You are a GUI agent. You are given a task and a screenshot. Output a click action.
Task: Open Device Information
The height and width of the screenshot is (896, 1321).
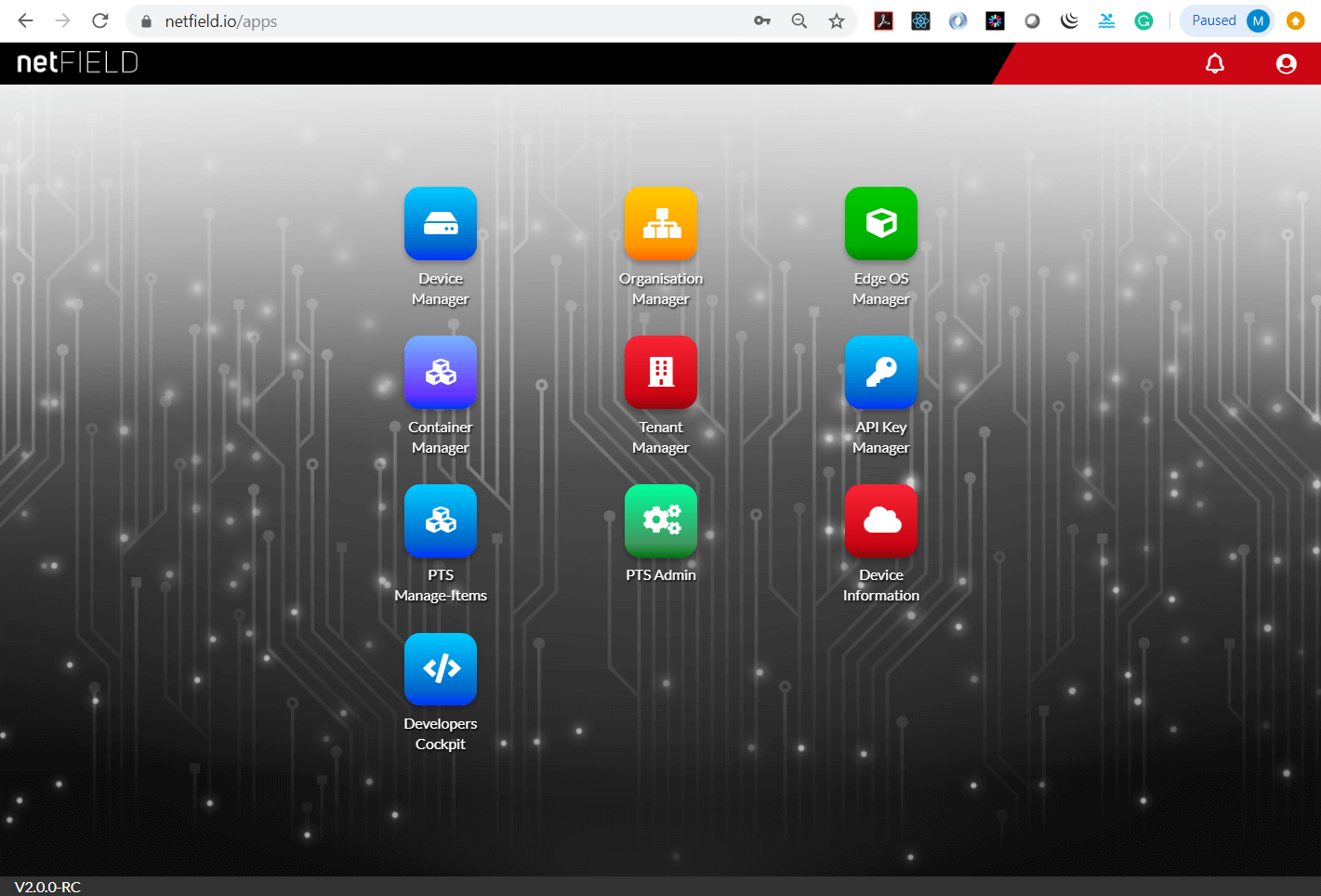pyautogui.click(x=881, y=521)
